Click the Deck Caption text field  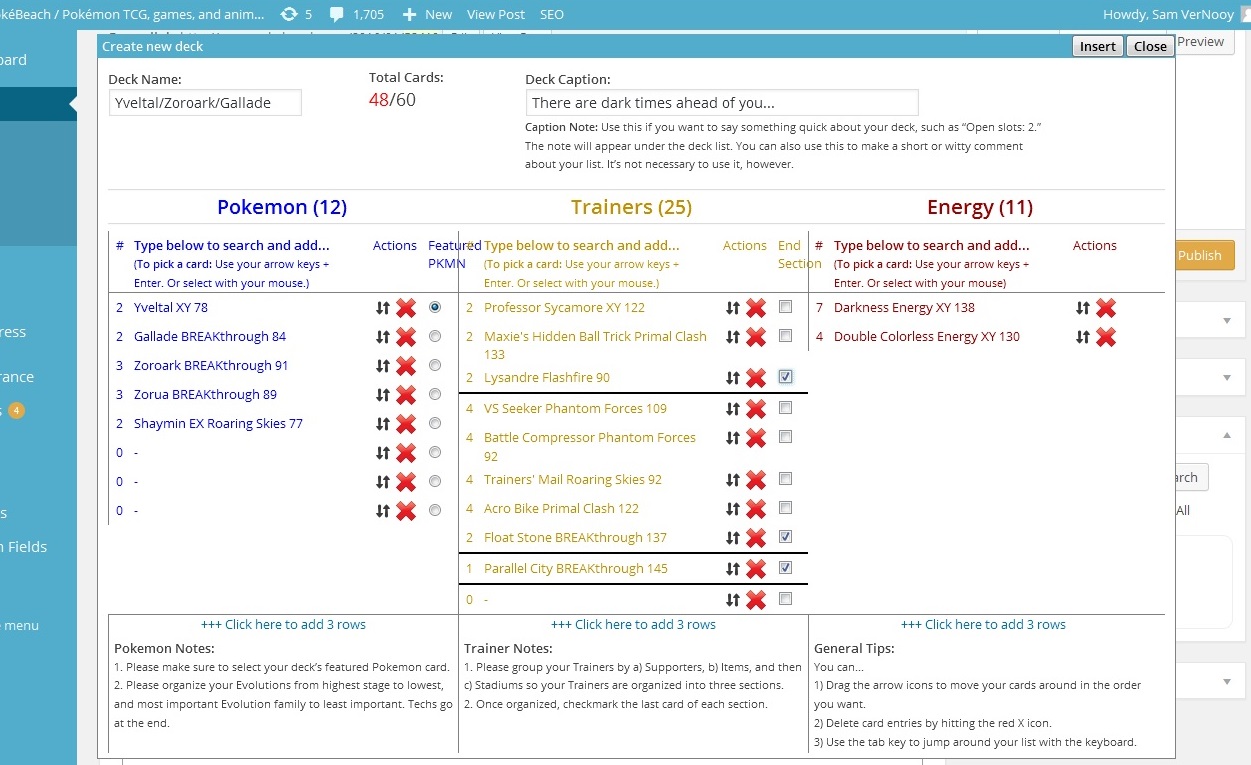click(722, 103)
